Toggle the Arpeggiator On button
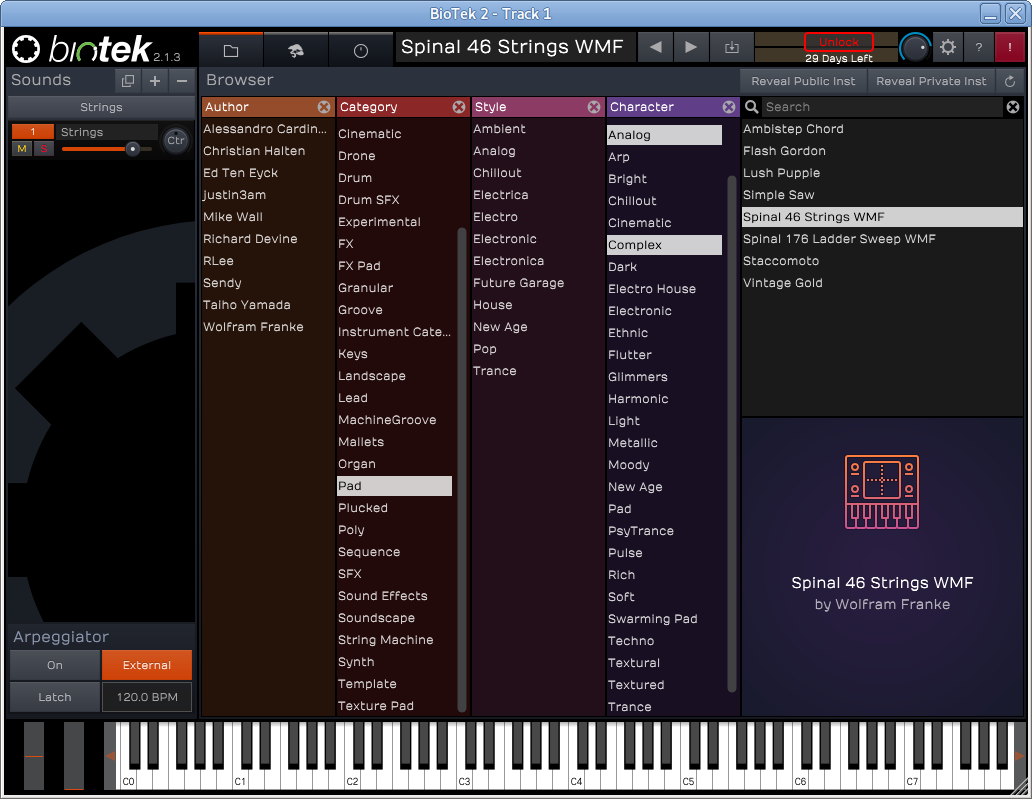This screenshot has height=799, width=1032. tap(55, 665)
